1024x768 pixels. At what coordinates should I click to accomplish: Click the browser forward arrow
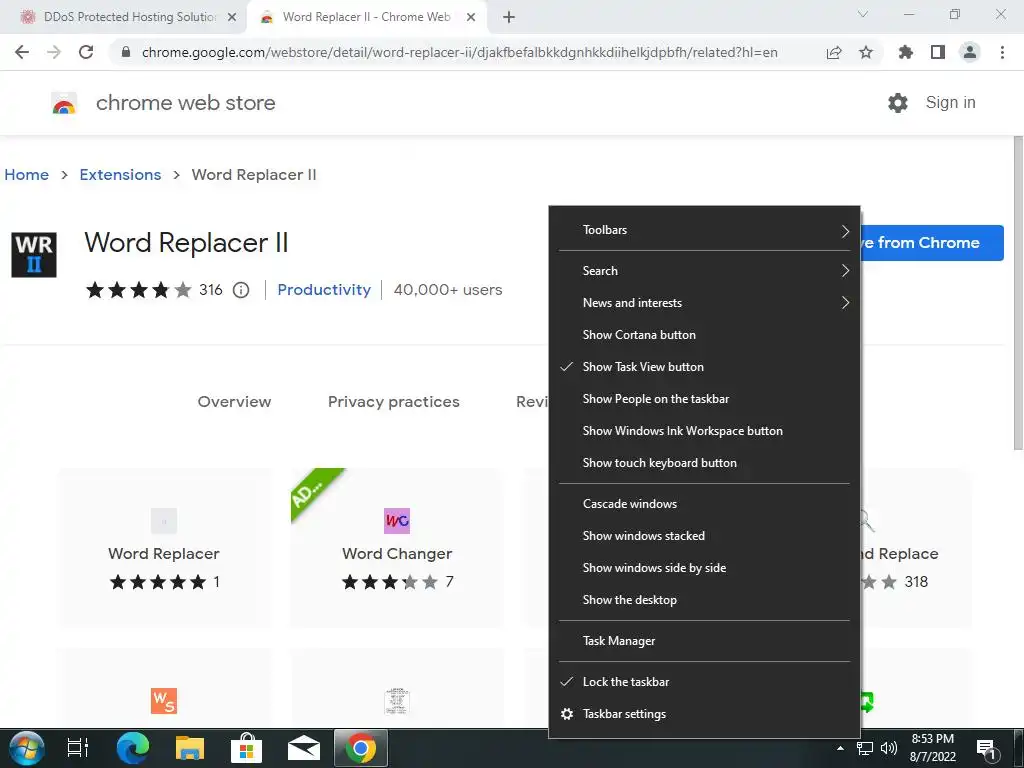click(x=54, y=52)
